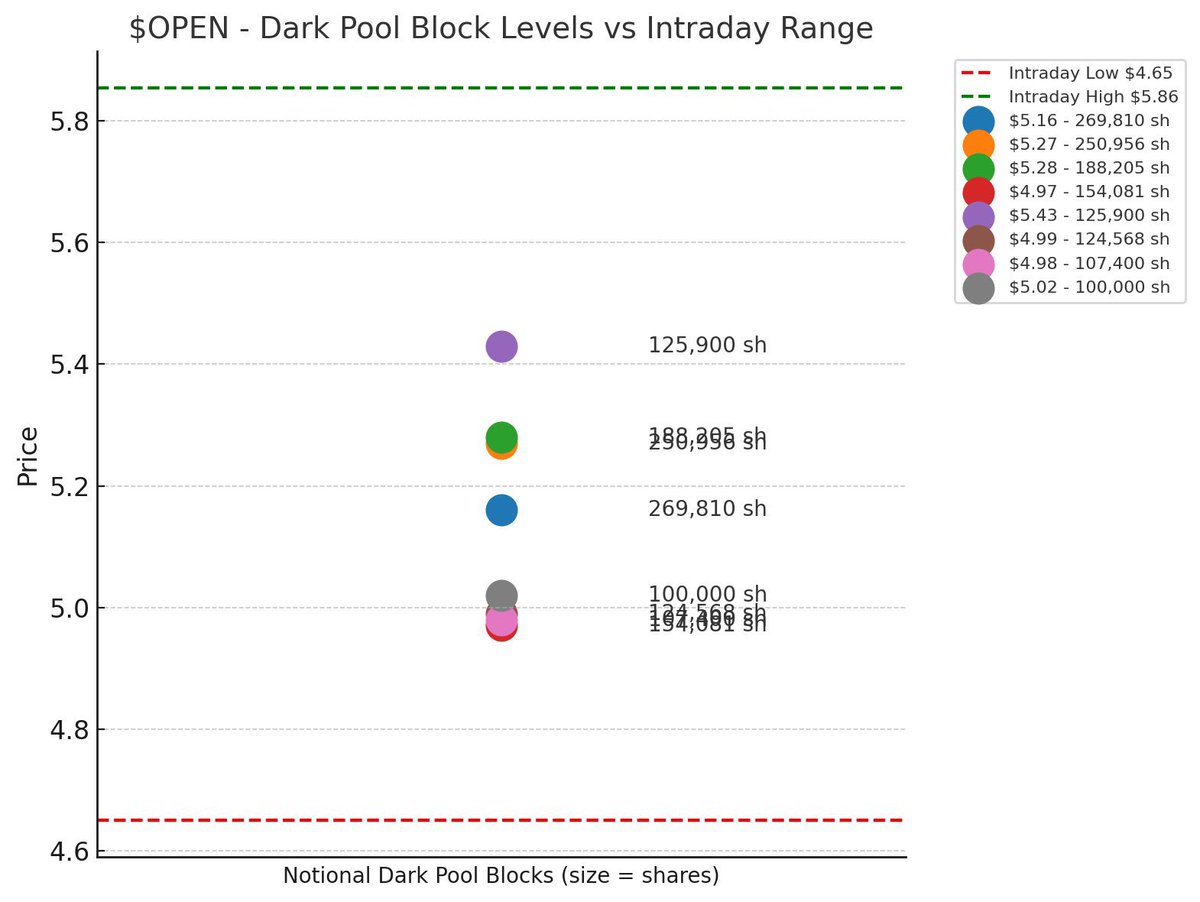The width and height of the screenshot is (1200, 902).
Task: Click the legend entry '$5.16 - 269,810 sh'
Action: [1065, 121]
